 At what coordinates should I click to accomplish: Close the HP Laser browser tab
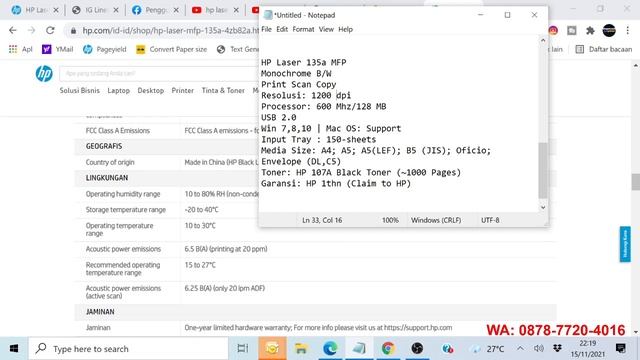click(56, 10)
